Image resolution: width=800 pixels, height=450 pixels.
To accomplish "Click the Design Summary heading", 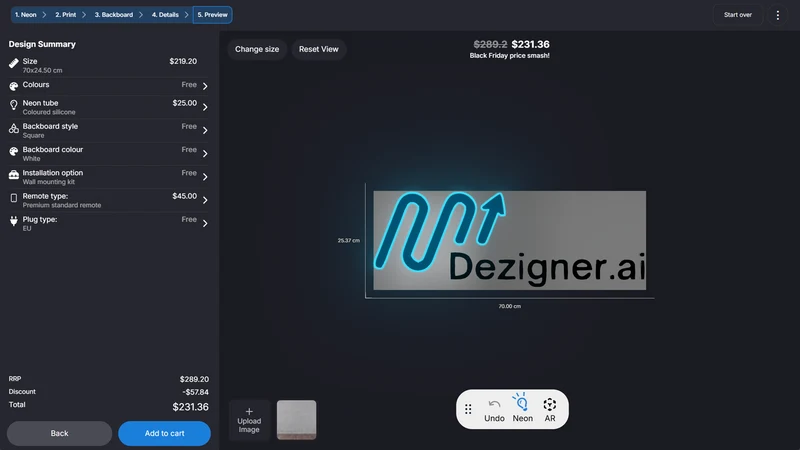I will coord(42,44).
